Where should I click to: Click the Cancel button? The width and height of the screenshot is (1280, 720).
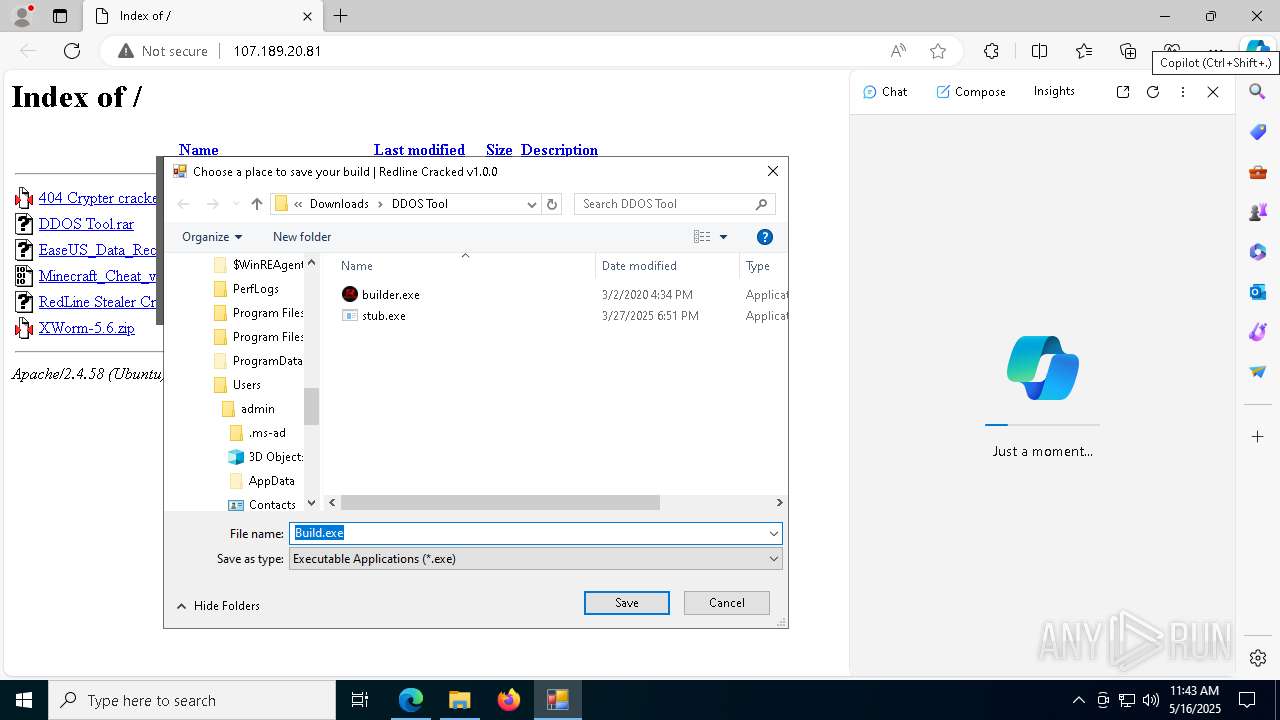727,603
